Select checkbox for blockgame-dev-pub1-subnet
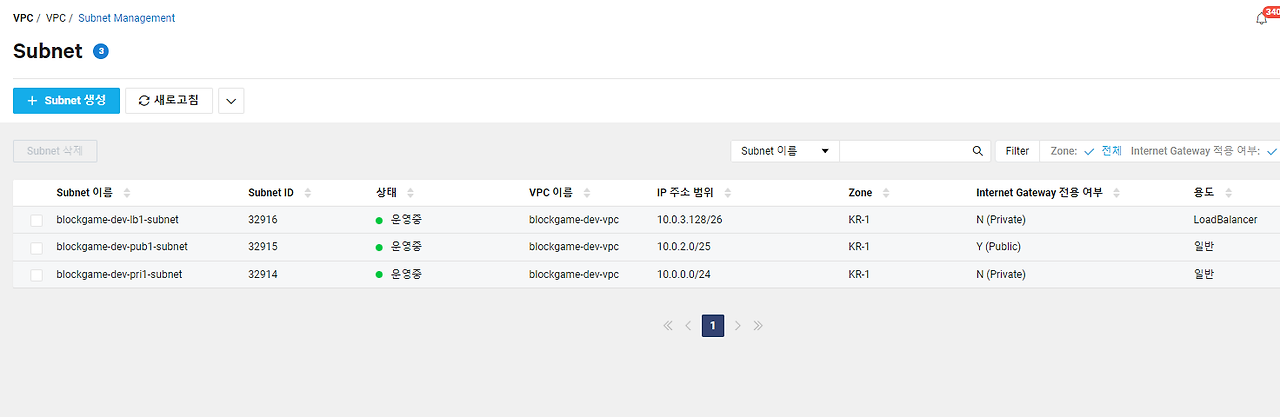Image resolution: width=1280 pixels, height=417 pixels. coord(37,247)
